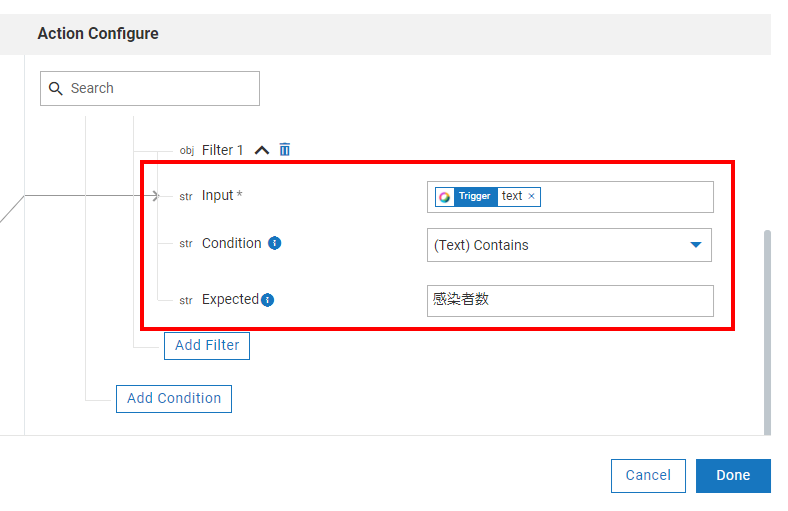Screen dimensions: 788x511
Task: Cancel the Action Configure dialog
Action: (648, 476)
